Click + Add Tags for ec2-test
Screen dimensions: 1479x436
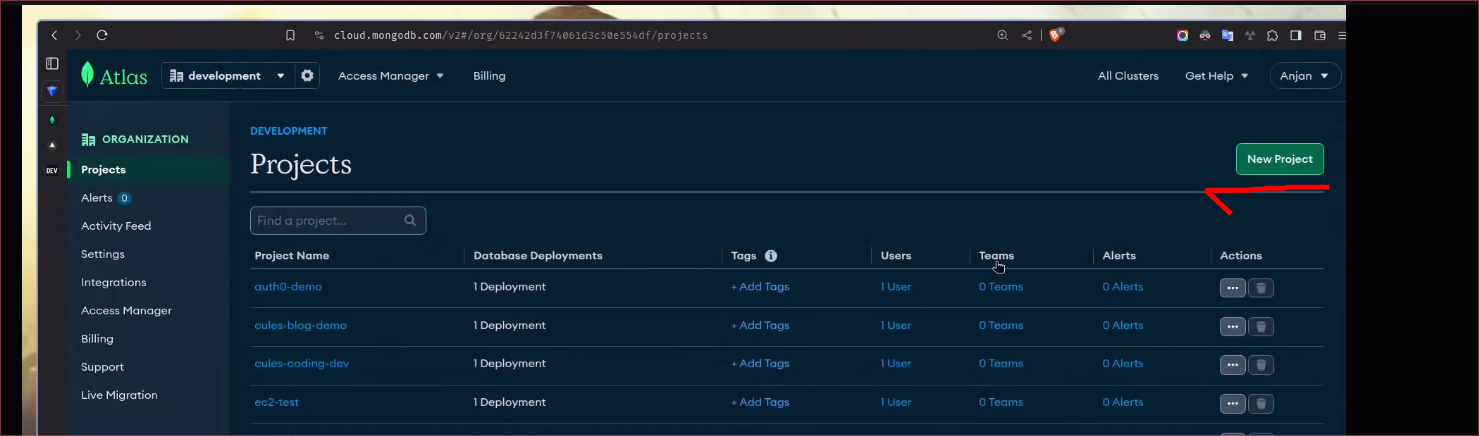[760, 402]
